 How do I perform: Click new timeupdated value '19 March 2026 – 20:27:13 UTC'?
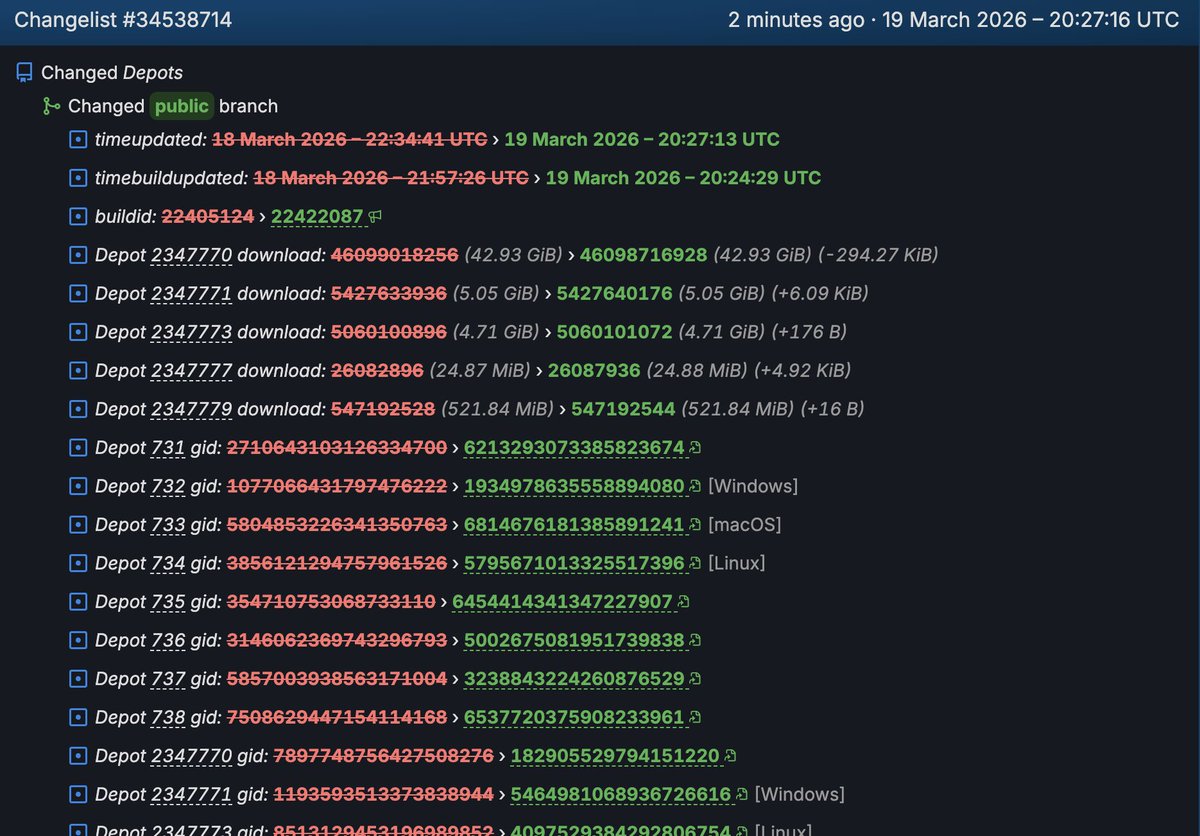[642, 139]
